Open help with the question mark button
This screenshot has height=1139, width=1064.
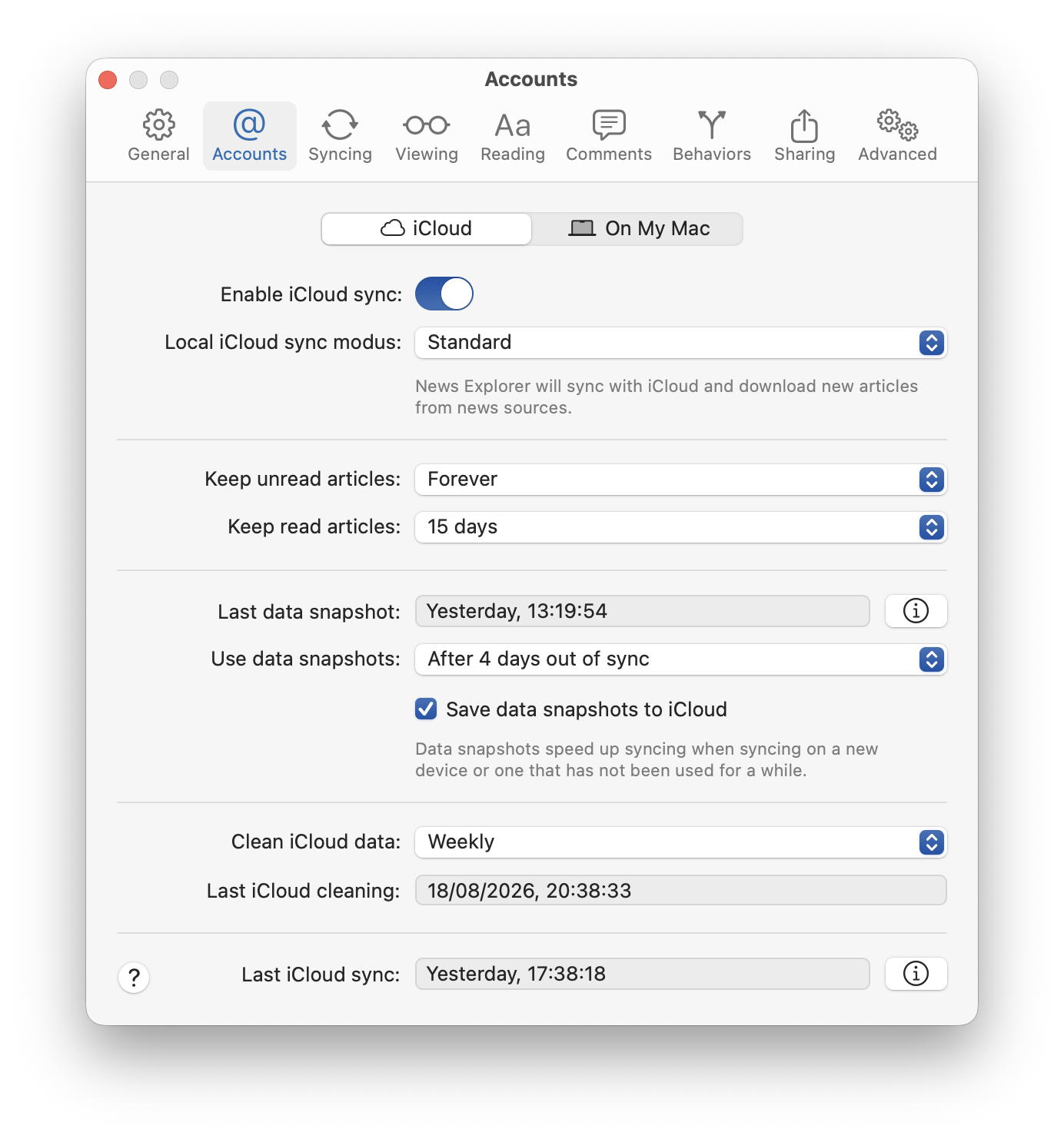coord(134,978)
